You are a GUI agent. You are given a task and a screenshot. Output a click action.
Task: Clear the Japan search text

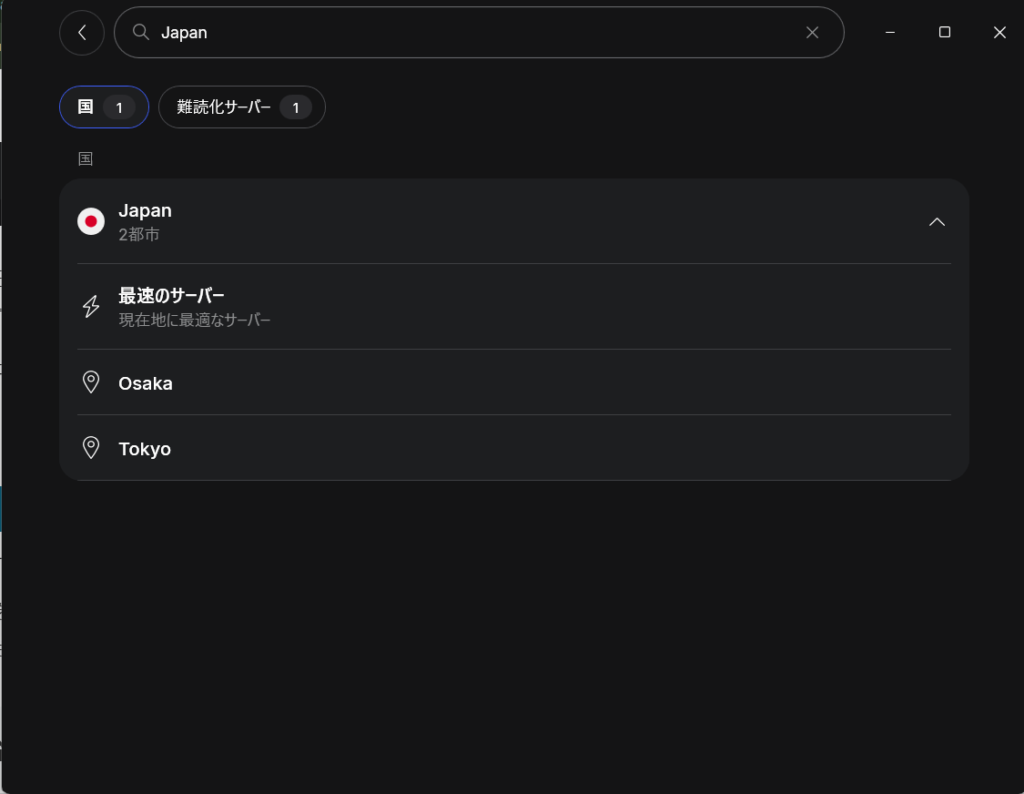pyautogui.click(x=812, y=33)
